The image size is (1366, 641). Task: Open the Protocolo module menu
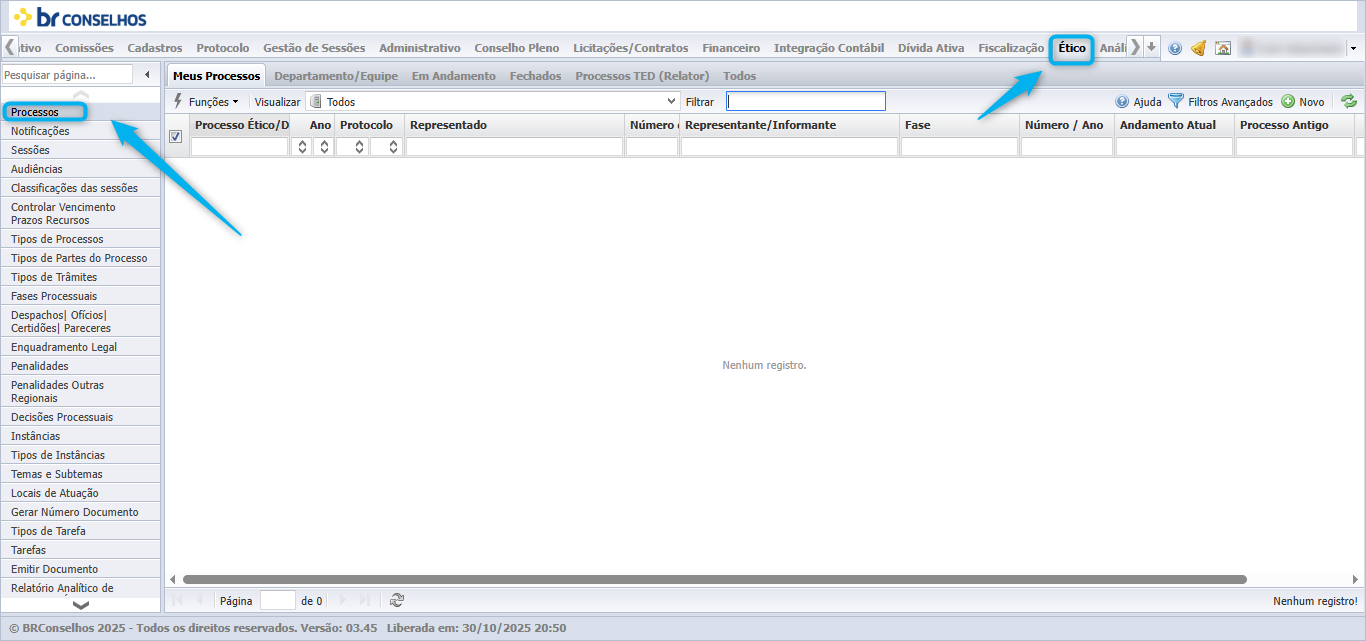tap(223, 48)
